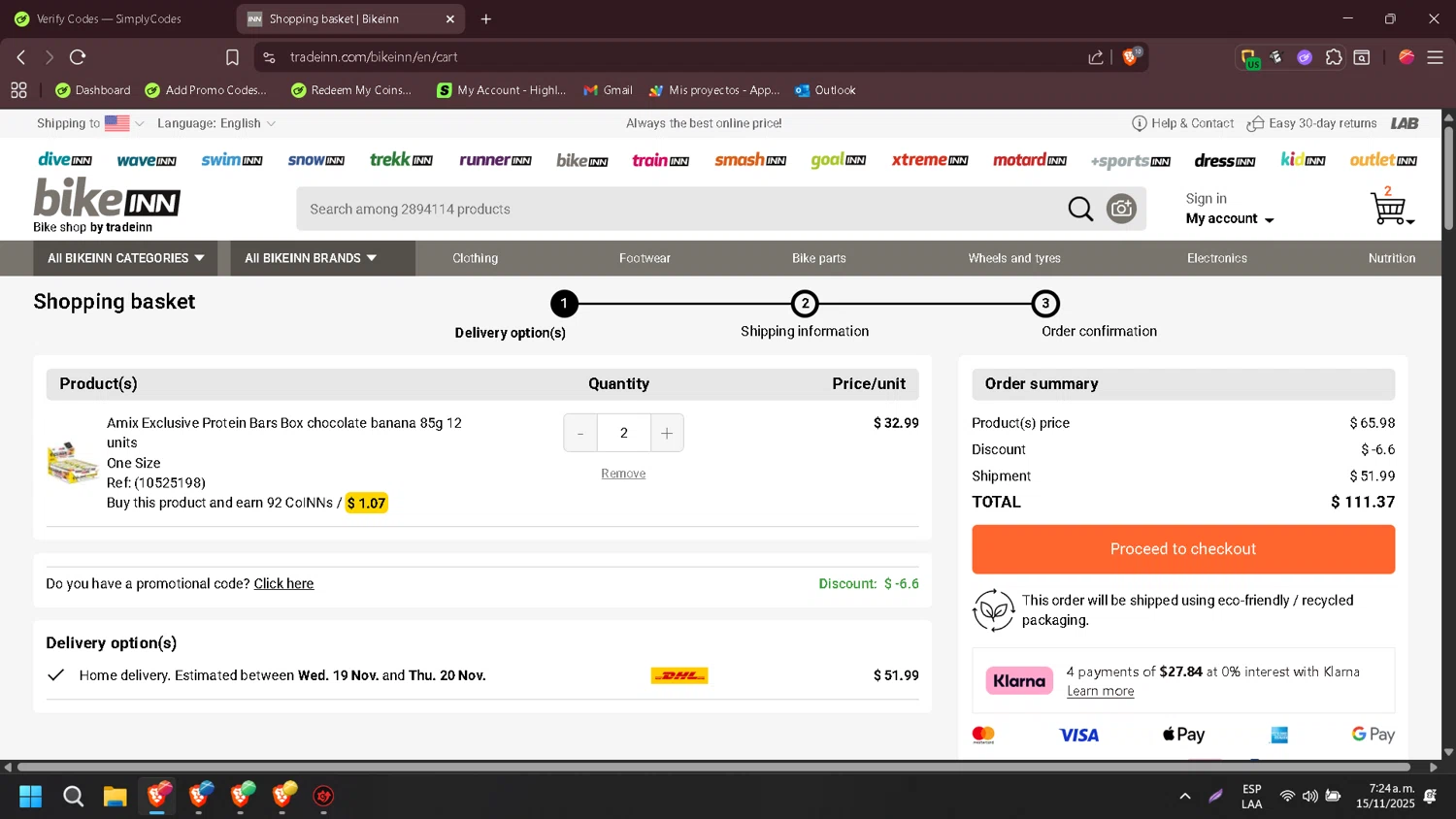Reload the page

(x=78, y=57)
